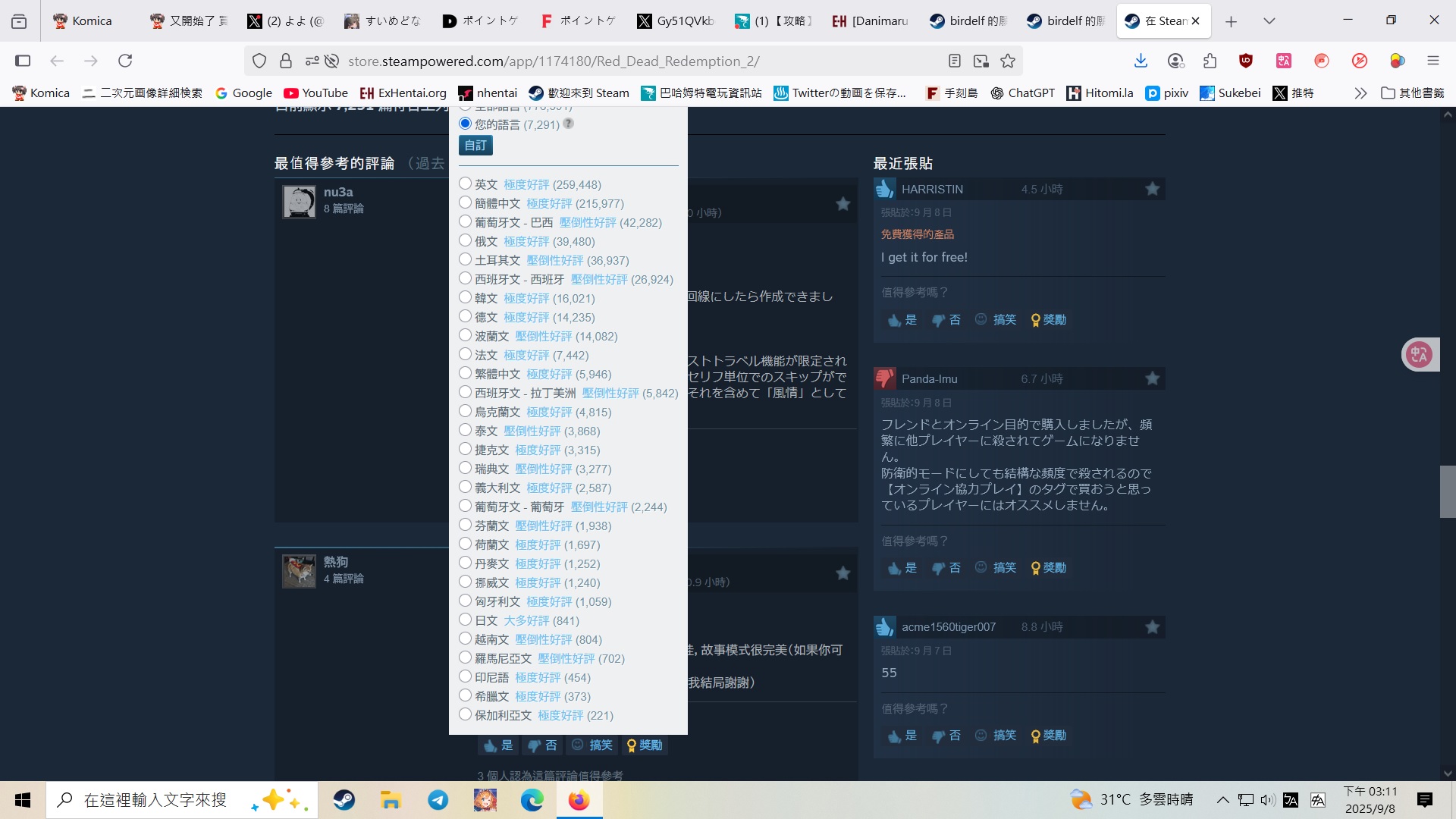Open the Firefox downloads icon

click(x=1141, y=61)
